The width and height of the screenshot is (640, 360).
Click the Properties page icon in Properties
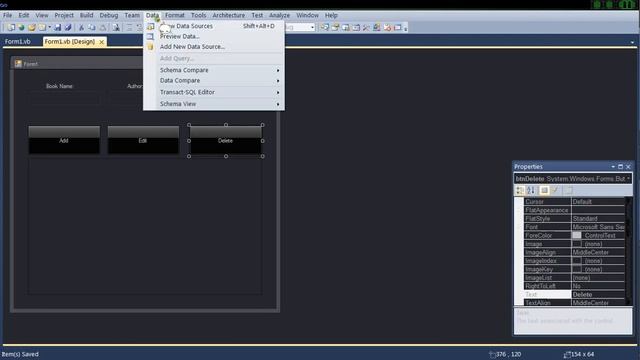pyautogui.click(x=544, y=190)
